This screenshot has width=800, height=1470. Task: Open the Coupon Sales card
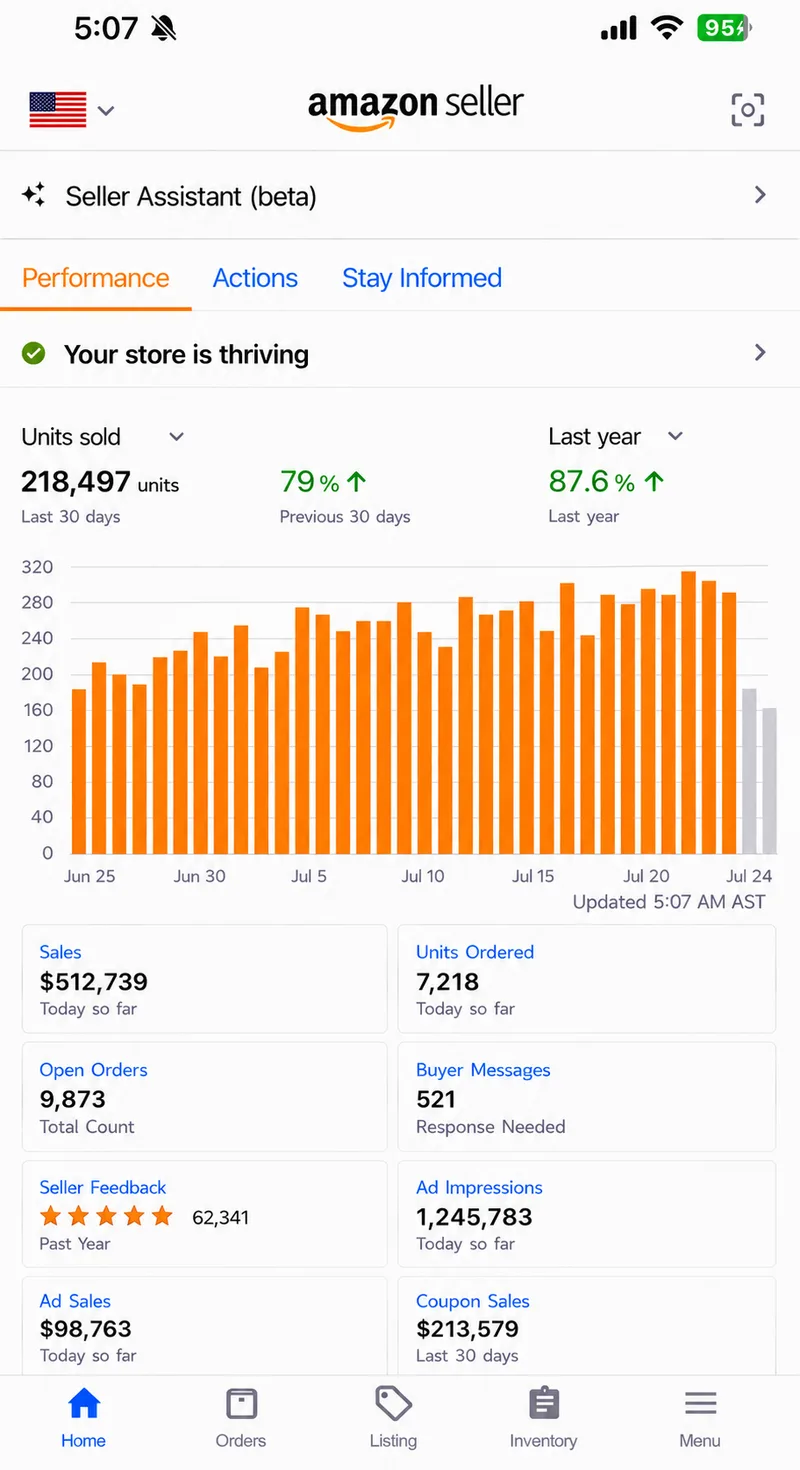(586, 1326)
